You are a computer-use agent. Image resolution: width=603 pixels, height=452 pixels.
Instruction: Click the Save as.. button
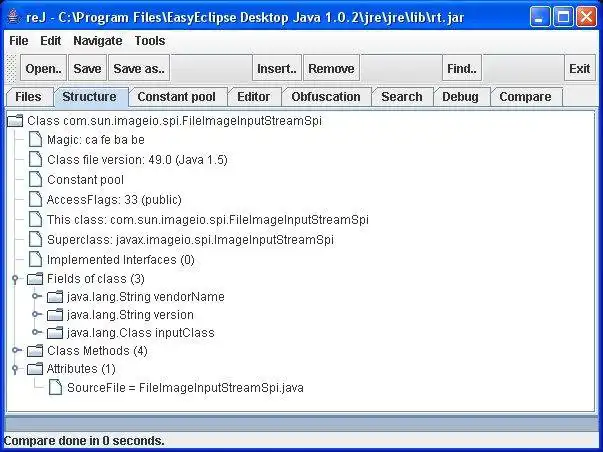tap(139, 68)
